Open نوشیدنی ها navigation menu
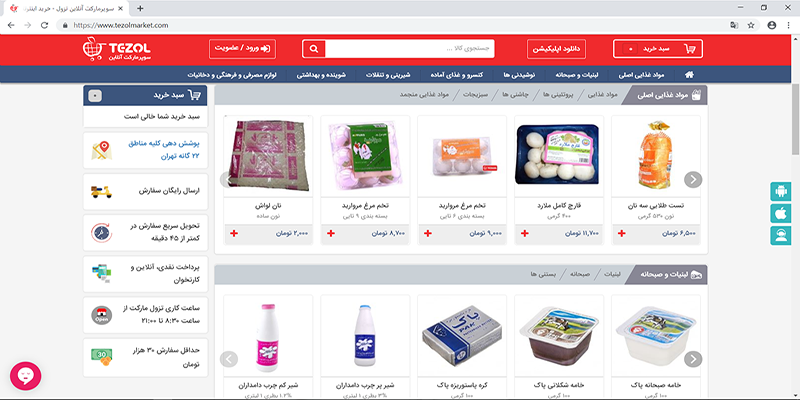The width and height of the screenshot is (800, 400). pos(518,74)
